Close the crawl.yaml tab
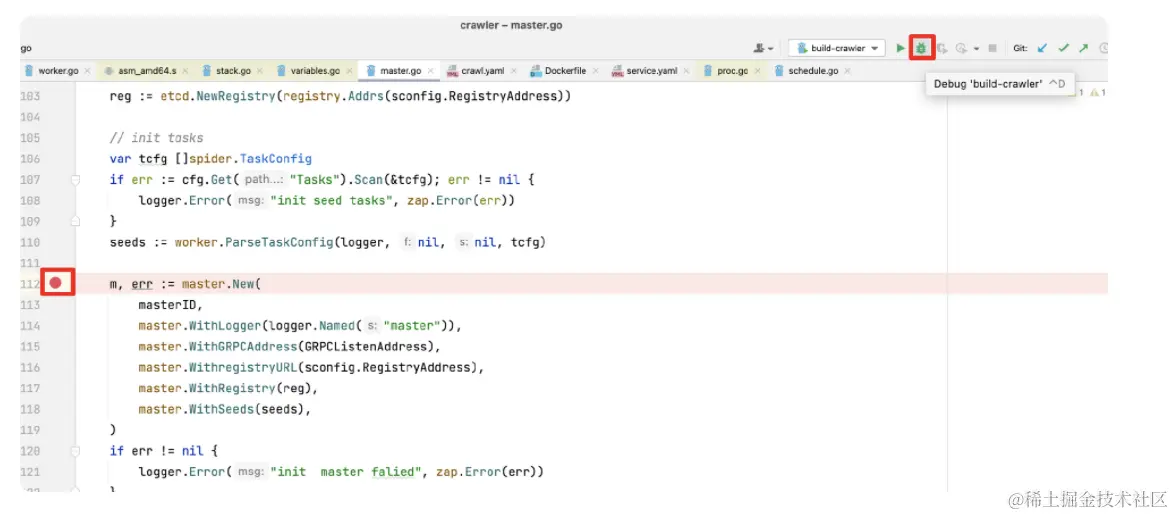The image size is (1174, 516). (514, 71)
